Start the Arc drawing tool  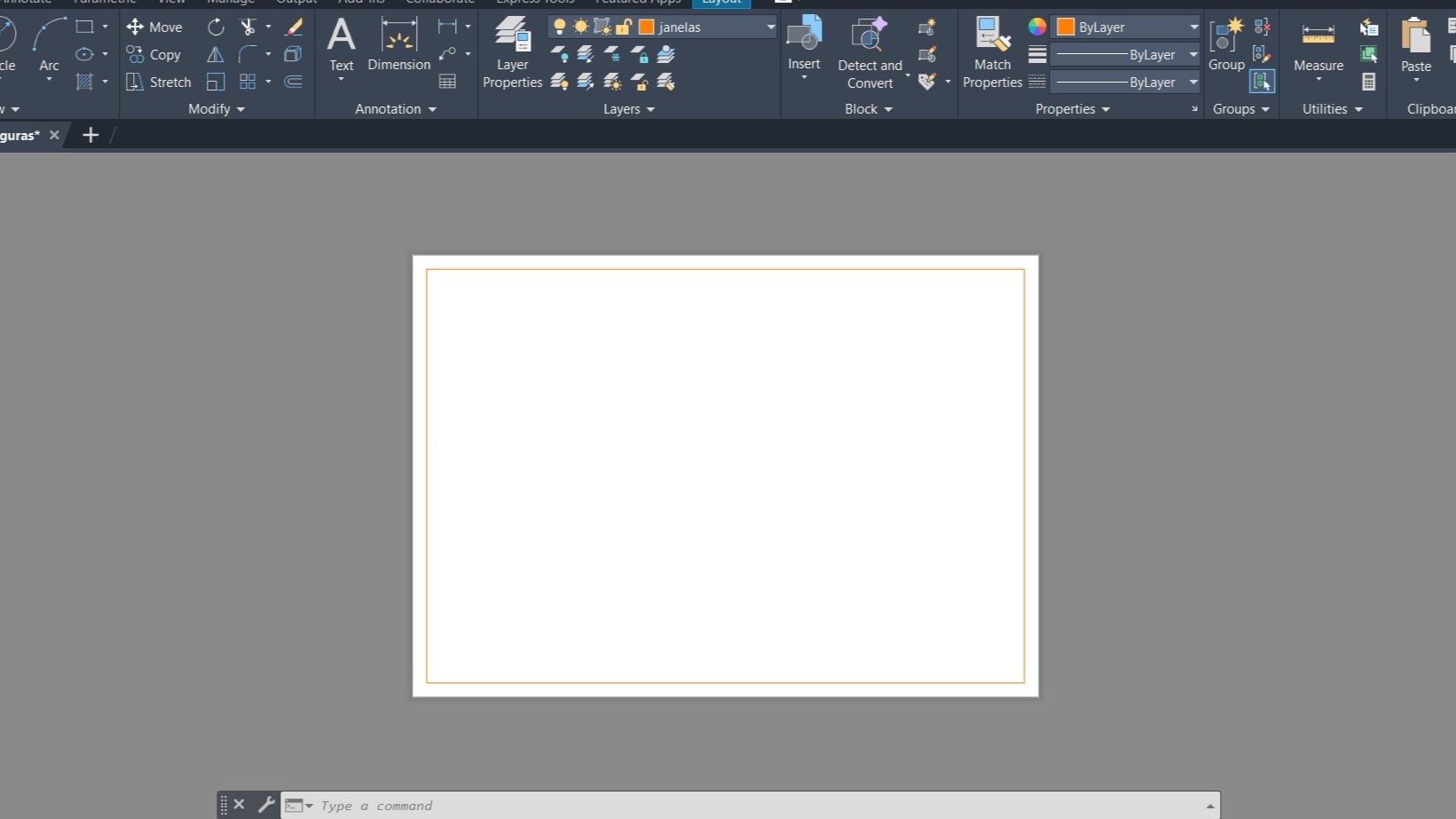pos(49,44)
